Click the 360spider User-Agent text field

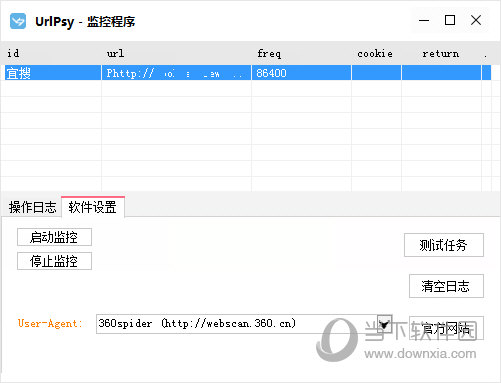[x=237, y=324]
